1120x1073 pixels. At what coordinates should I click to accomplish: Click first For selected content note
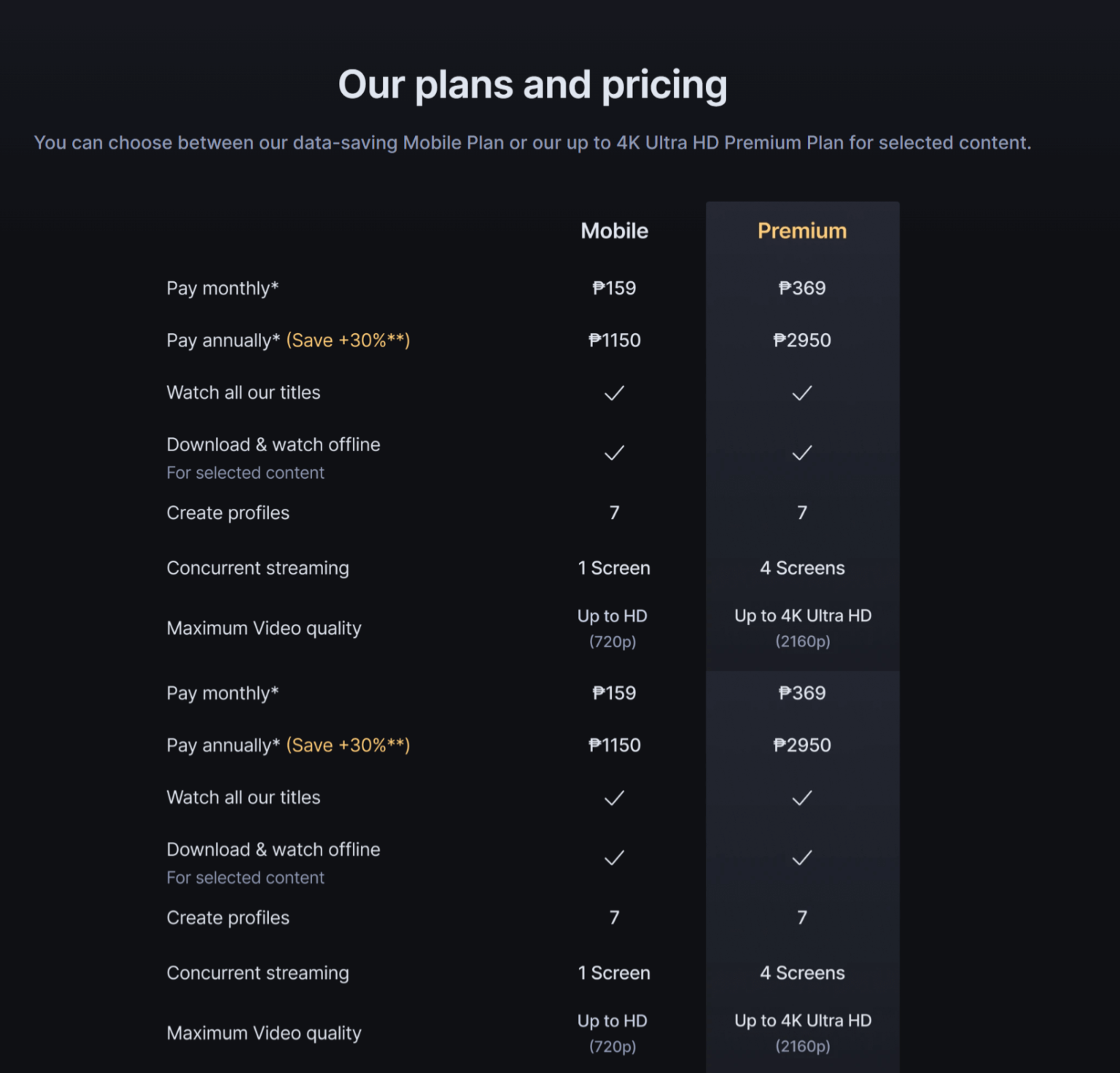click(245, 473)
